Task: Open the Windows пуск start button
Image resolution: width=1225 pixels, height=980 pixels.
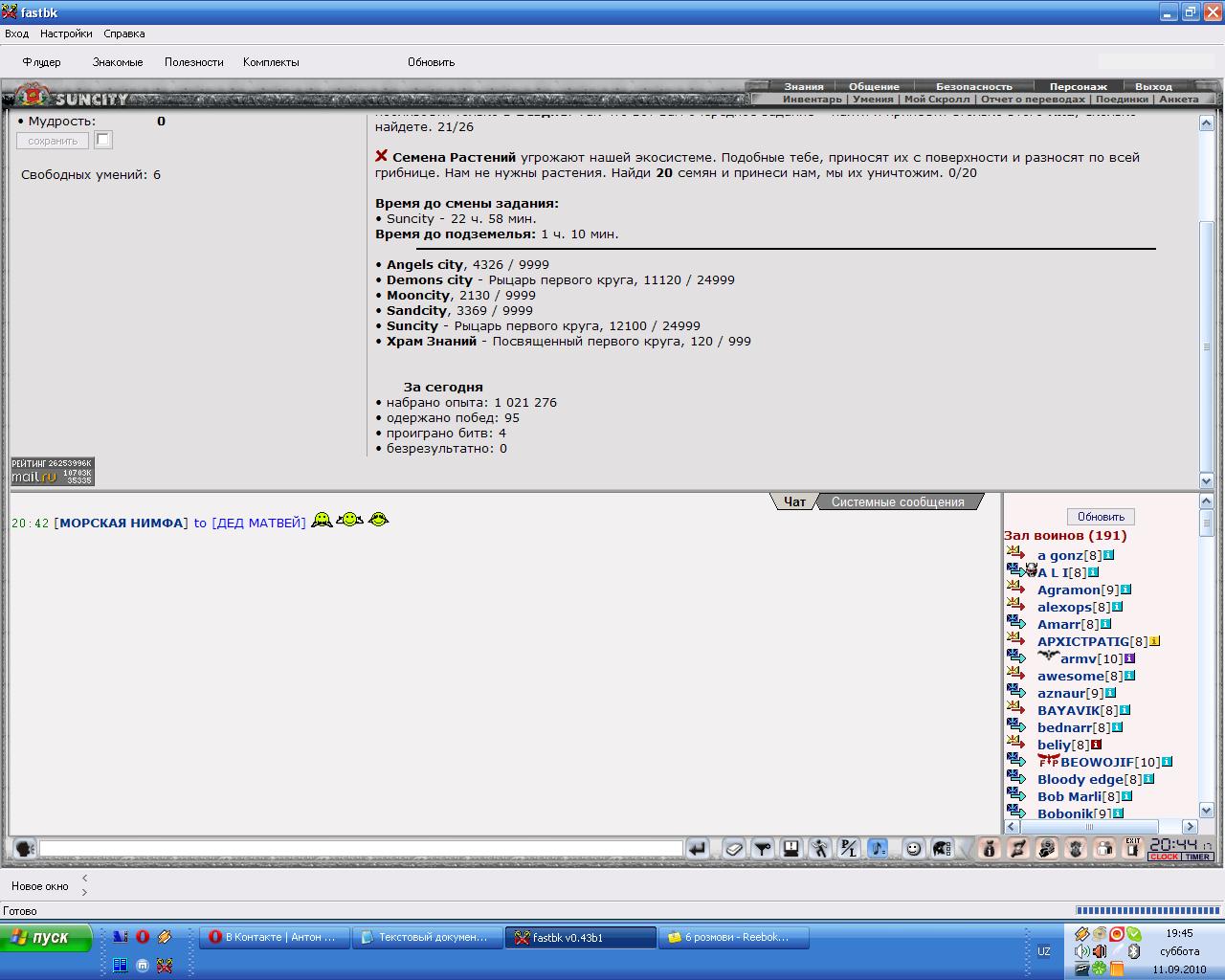Action: 46,938
